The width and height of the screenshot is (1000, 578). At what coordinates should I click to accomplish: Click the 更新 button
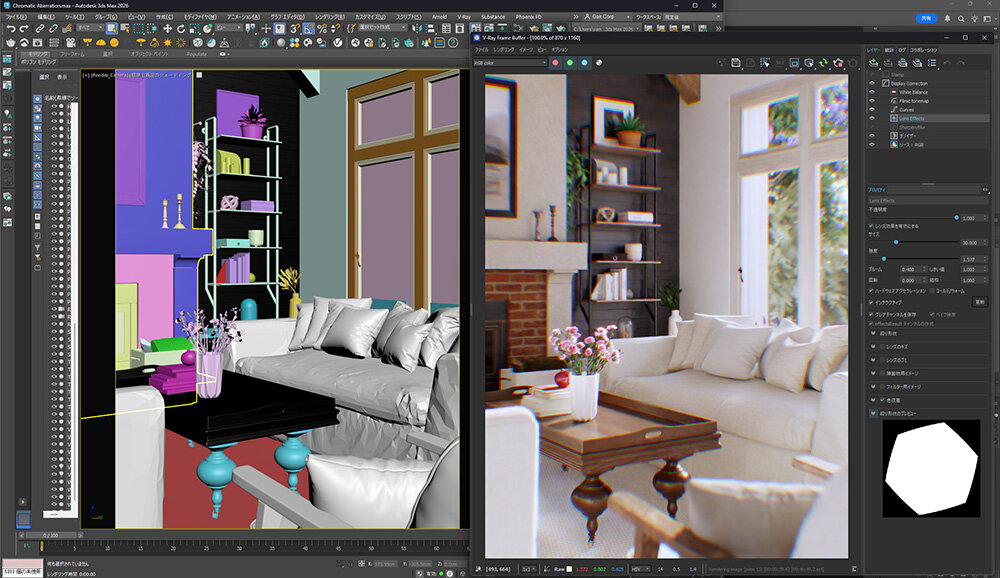tap(980, 301)
